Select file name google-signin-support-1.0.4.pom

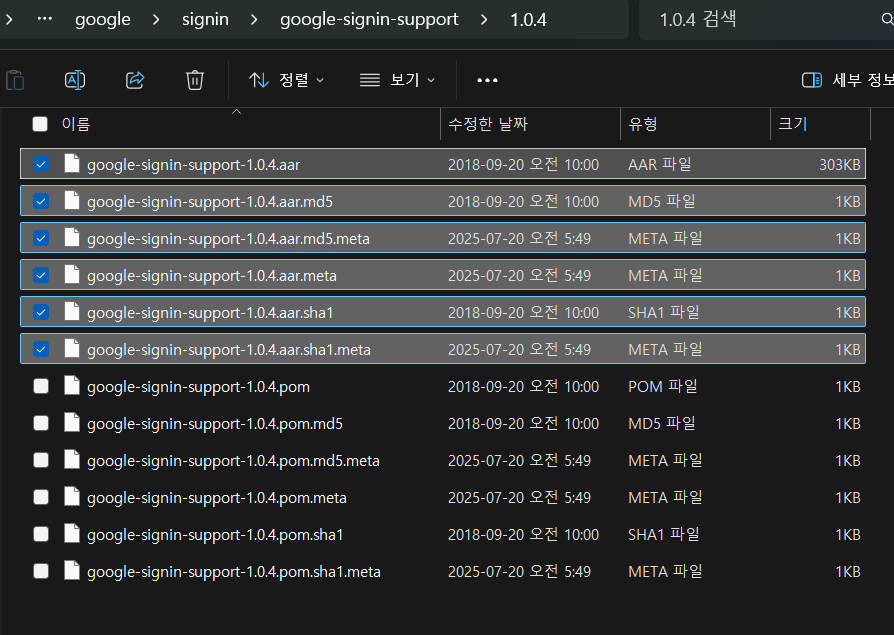click(x=198, y=387)
